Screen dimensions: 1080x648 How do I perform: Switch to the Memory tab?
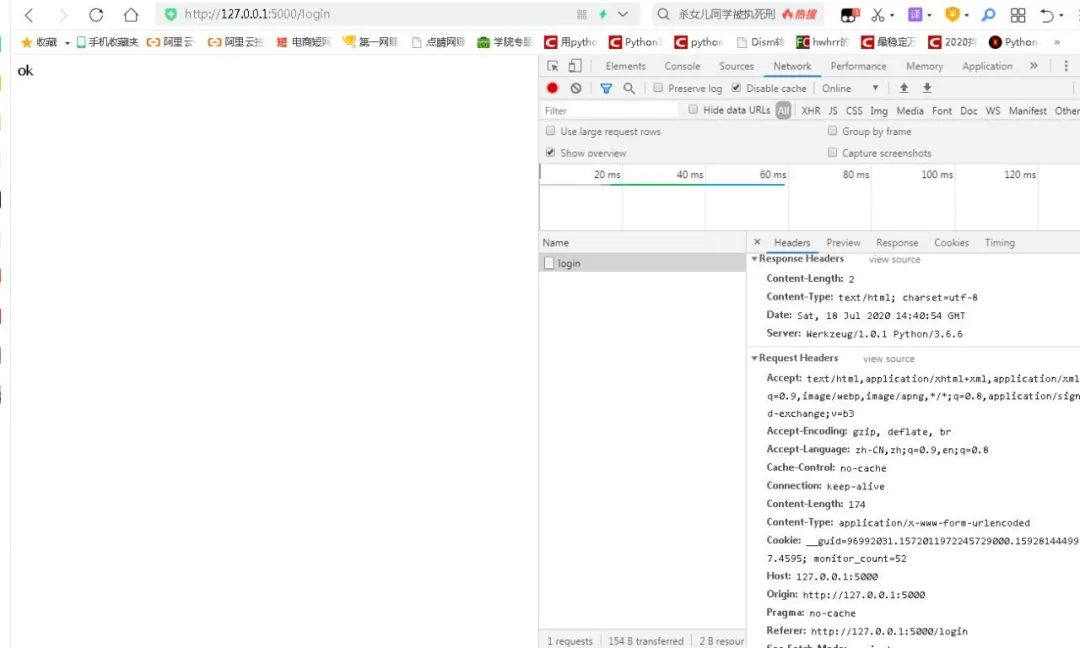pos(924,66)
